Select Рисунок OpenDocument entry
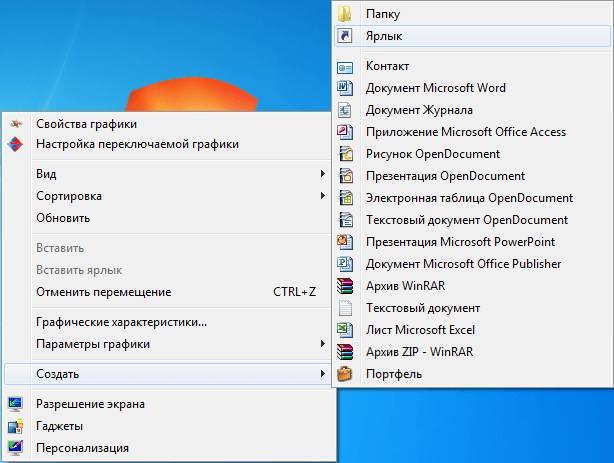614x463 pixels. click(x=473, y=154)
